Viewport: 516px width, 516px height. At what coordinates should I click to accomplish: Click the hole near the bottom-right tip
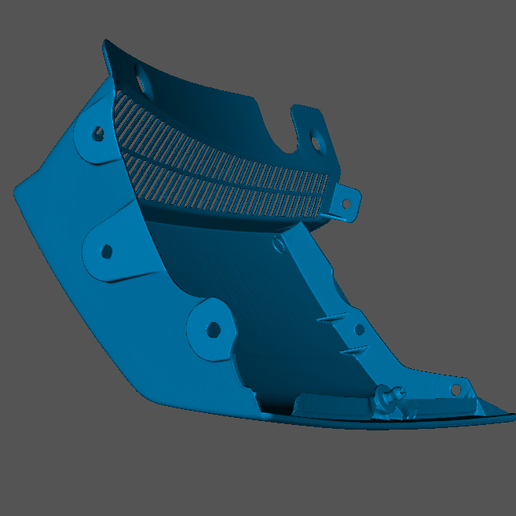(456, 389)
